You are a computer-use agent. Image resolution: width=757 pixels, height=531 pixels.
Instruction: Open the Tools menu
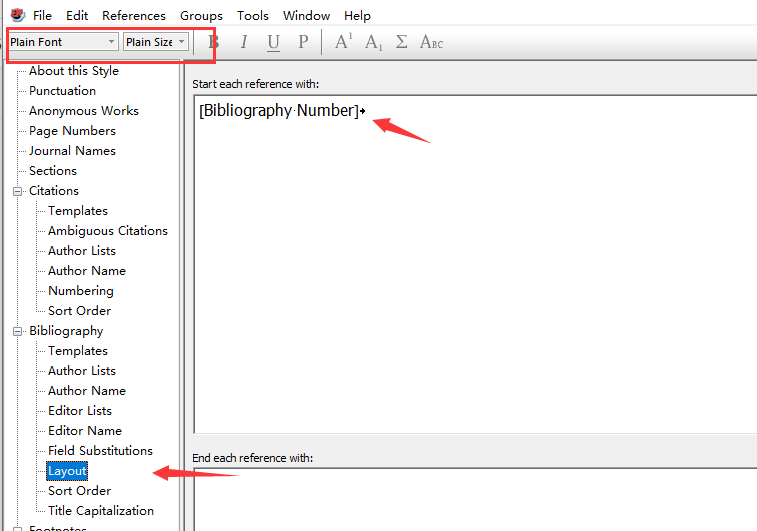252,15
